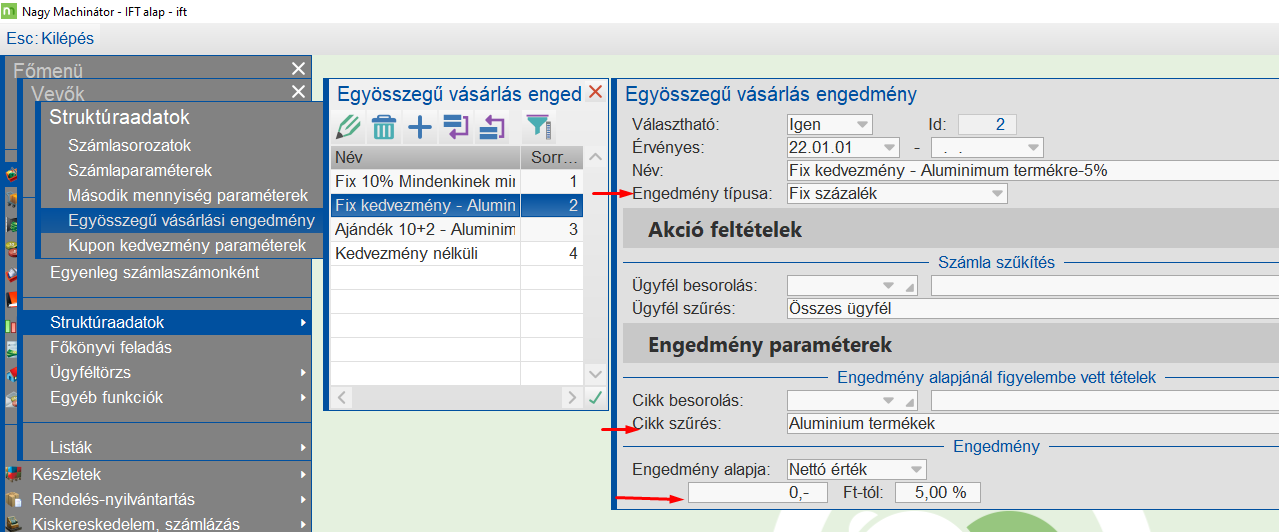Click the Készletek module icon
1279x532 pixels.
12,474
